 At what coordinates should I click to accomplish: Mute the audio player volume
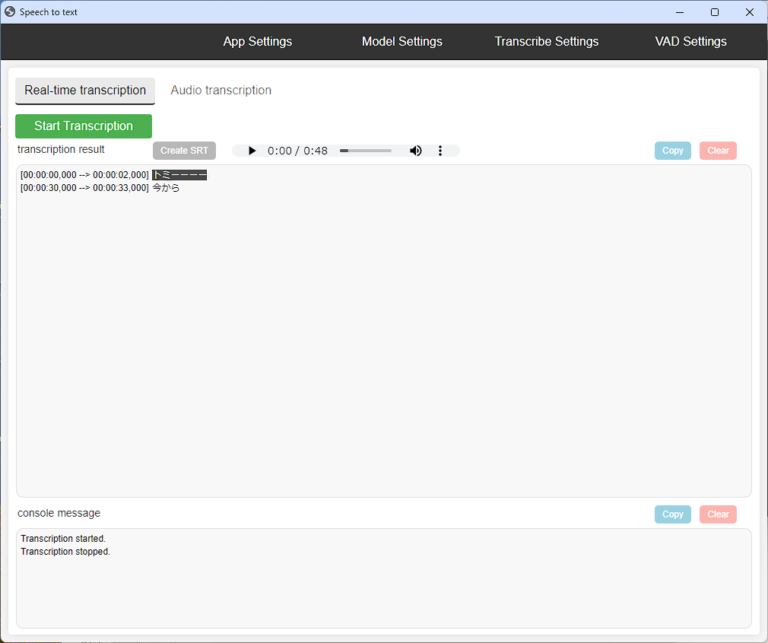click(x=416, y=151)
